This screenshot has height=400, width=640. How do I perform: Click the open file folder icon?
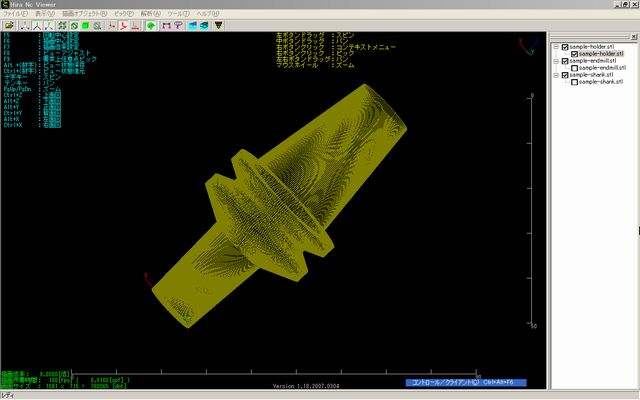9,25
